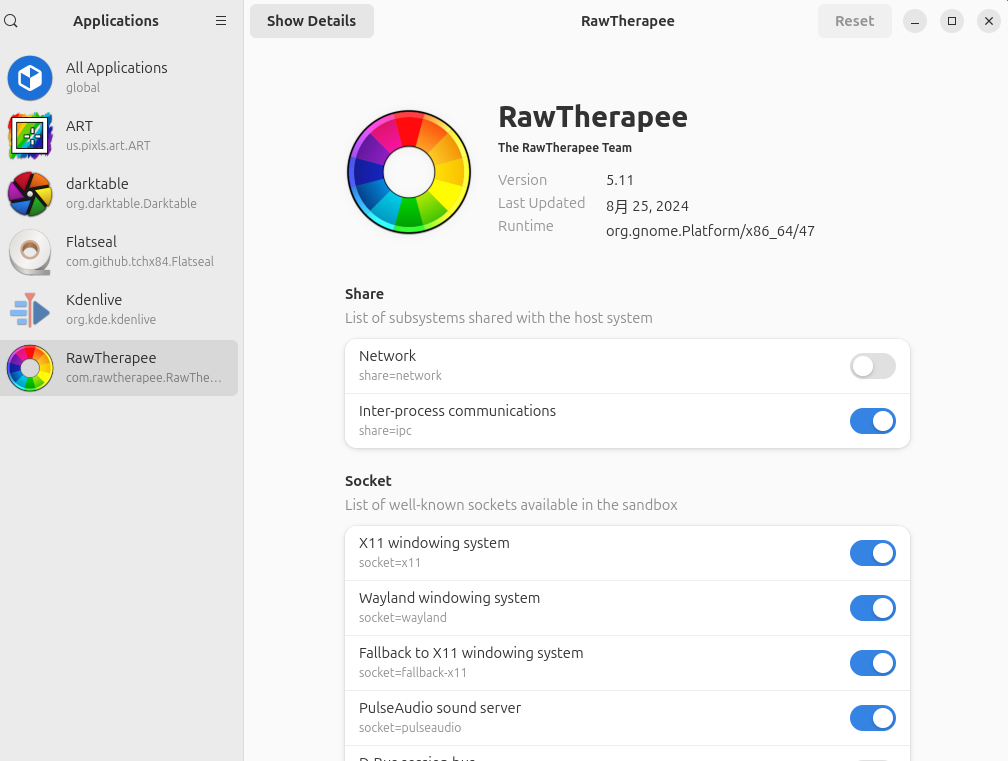Open the hamburger menu in sidebar header
This screenshot has height=761, width=1008.
tap(220, 21)
